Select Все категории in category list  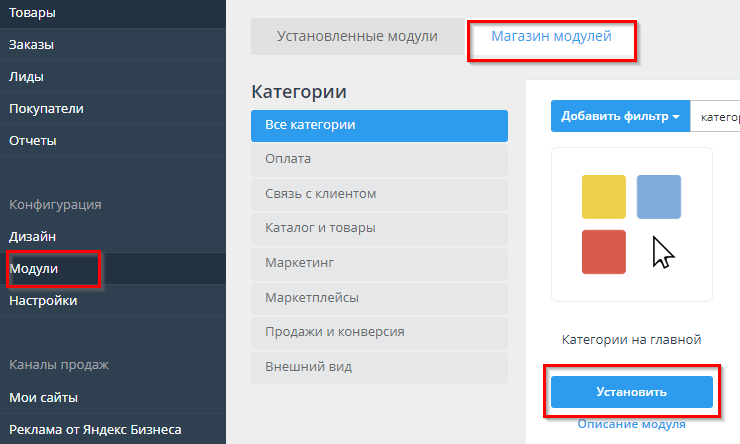coord(379,125)
